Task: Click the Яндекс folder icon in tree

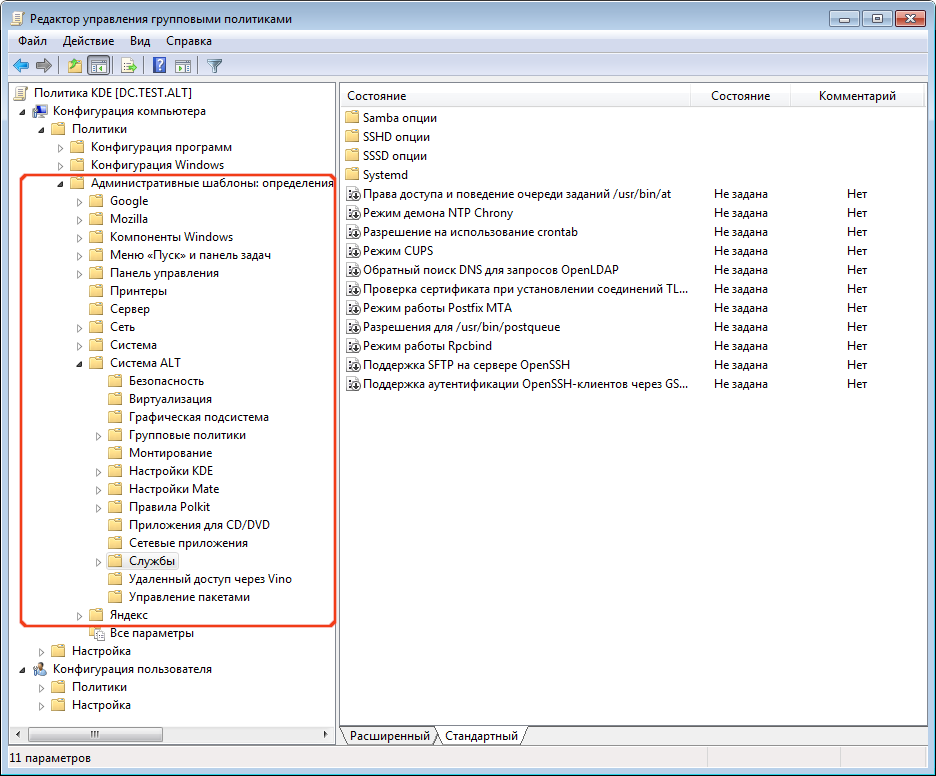Action: pyautogui.click(x=96, y=615)
